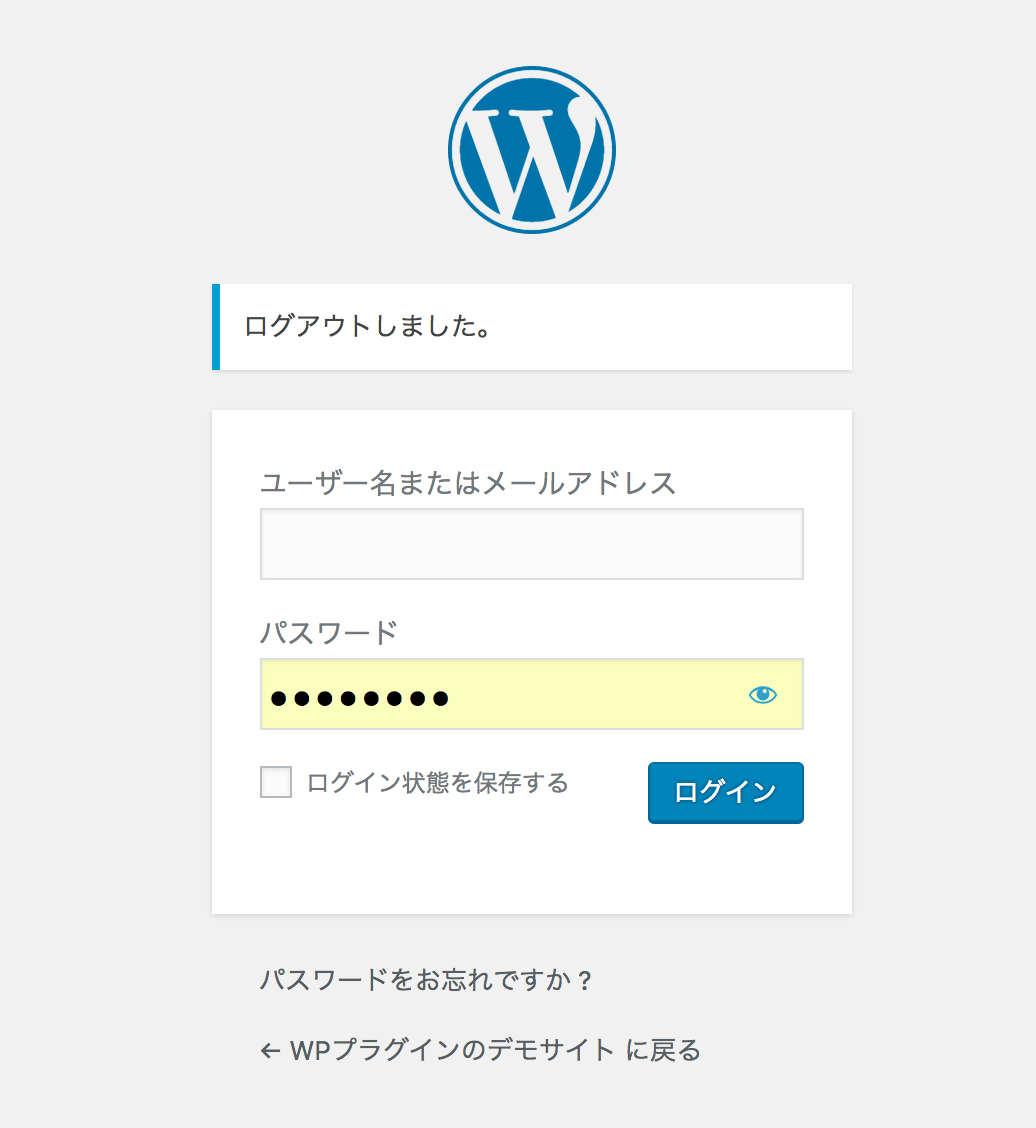Click the パスワード label above the field

point(329,633)
